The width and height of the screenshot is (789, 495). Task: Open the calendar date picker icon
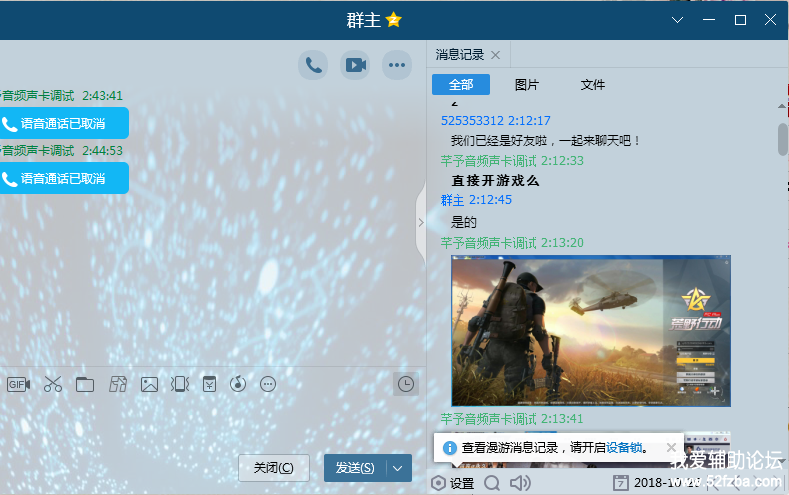click(620, 483)
